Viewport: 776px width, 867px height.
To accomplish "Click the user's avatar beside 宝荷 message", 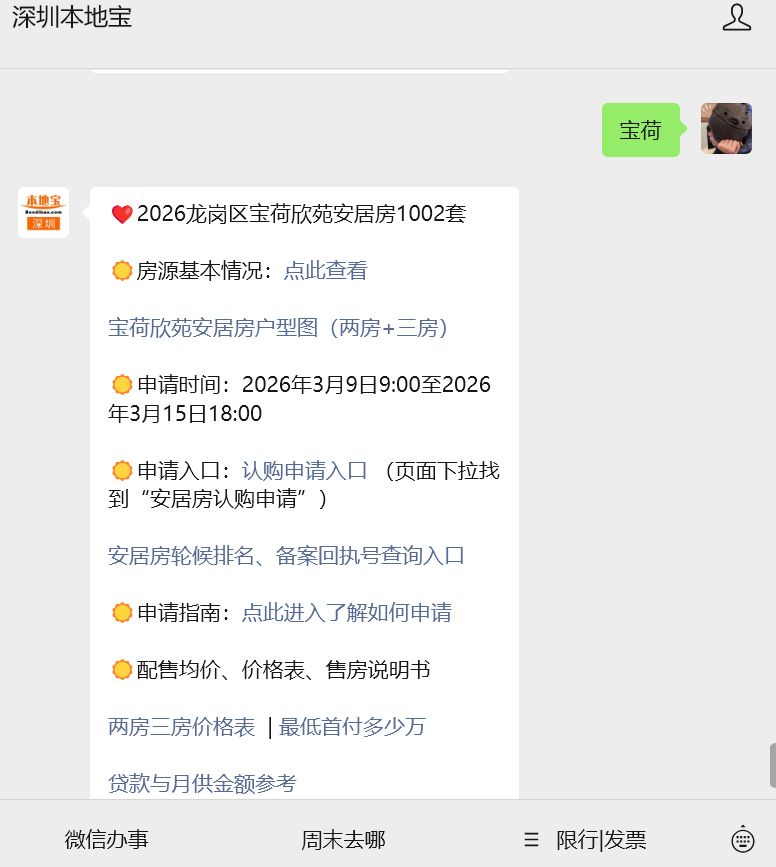I will tap(726, 129).
